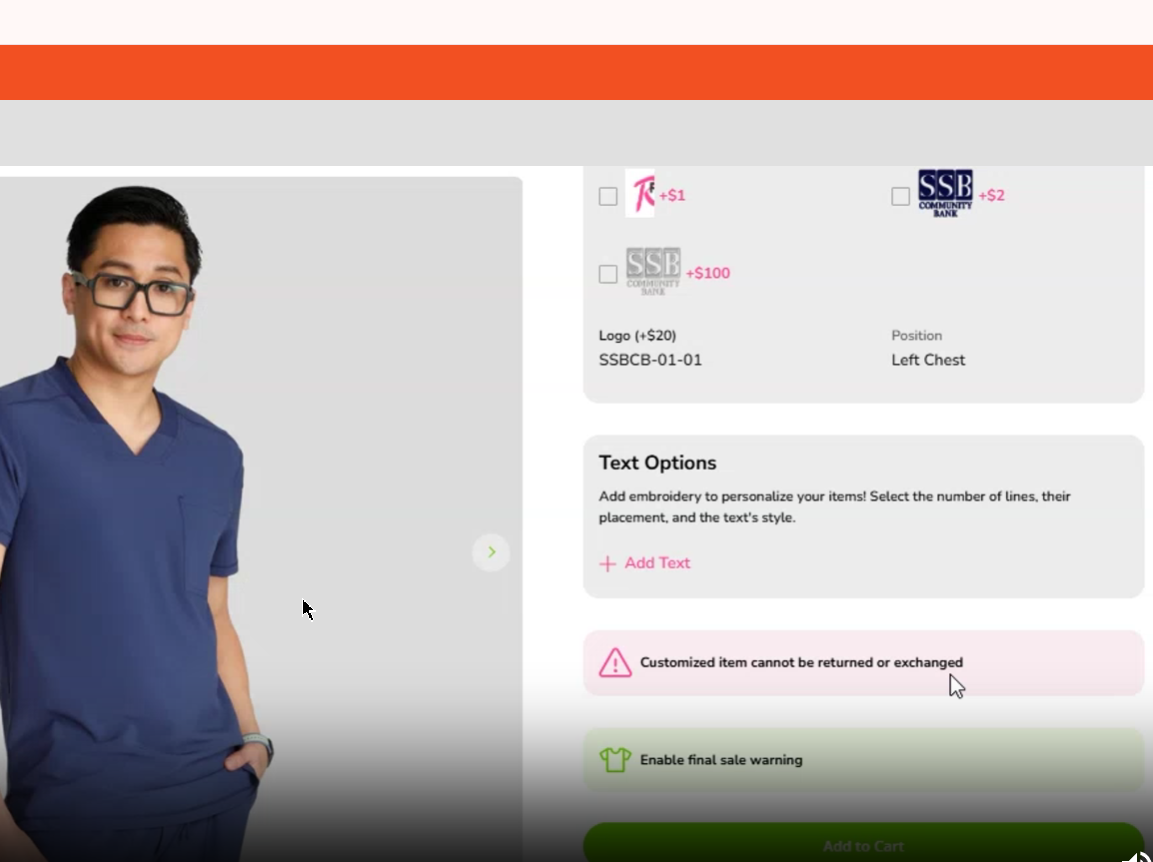Click the Enable final sale warning label
The width and height of the screenshot is (1153, 862).
721,760
